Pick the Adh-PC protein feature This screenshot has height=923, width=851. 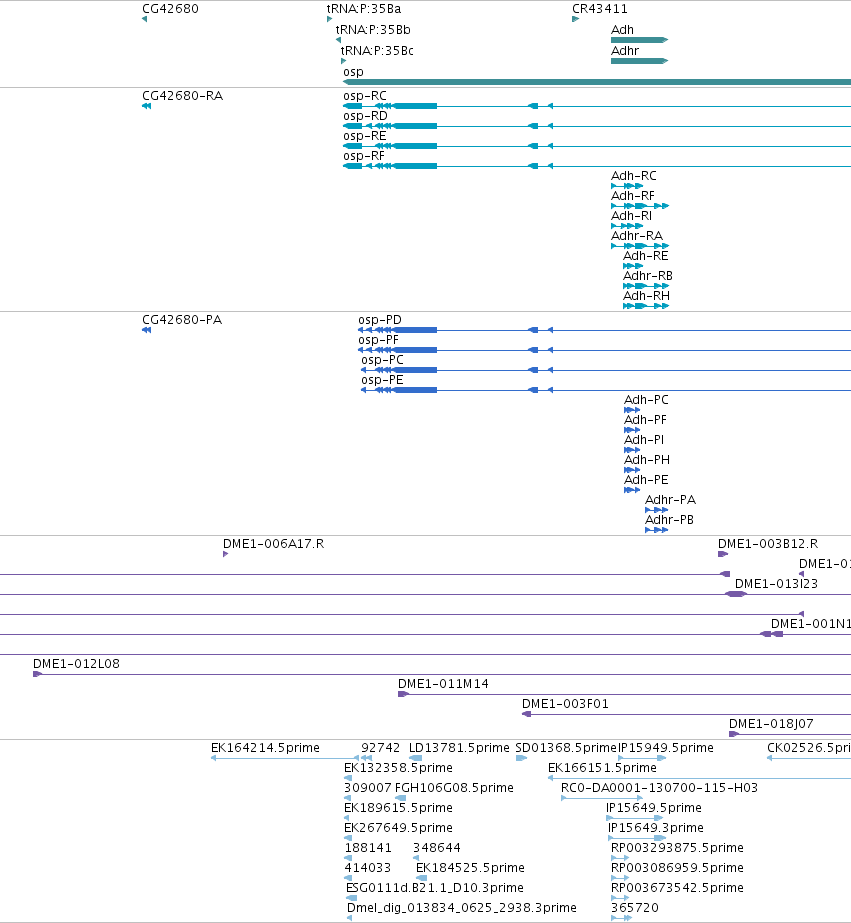(632, 410)
